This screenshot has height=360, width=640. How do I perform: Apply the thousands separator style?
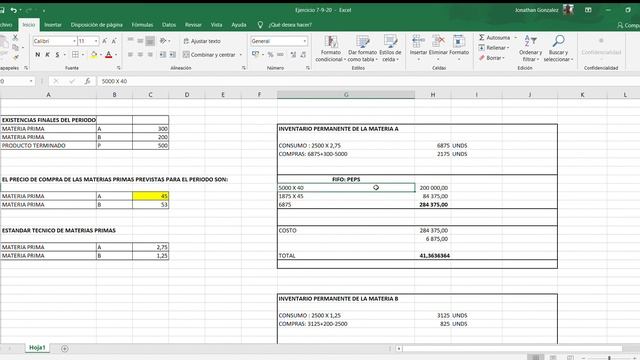[280, 55]
